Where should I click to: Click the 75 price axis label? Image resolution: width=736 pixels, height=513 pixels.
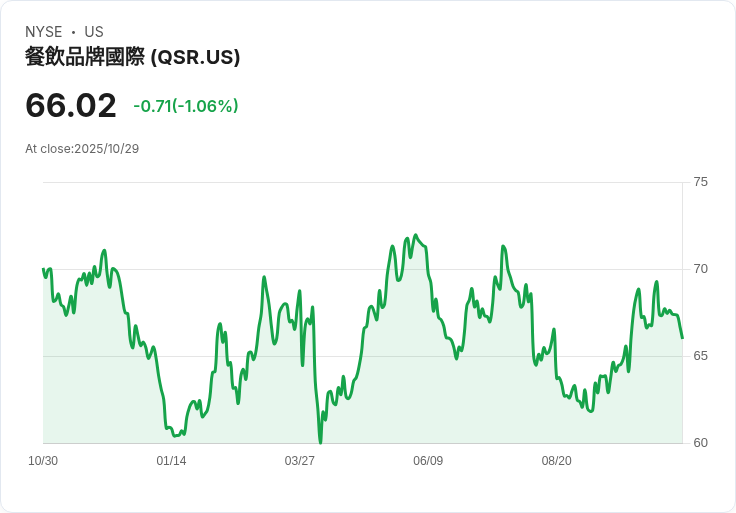(x=700, y=182)
